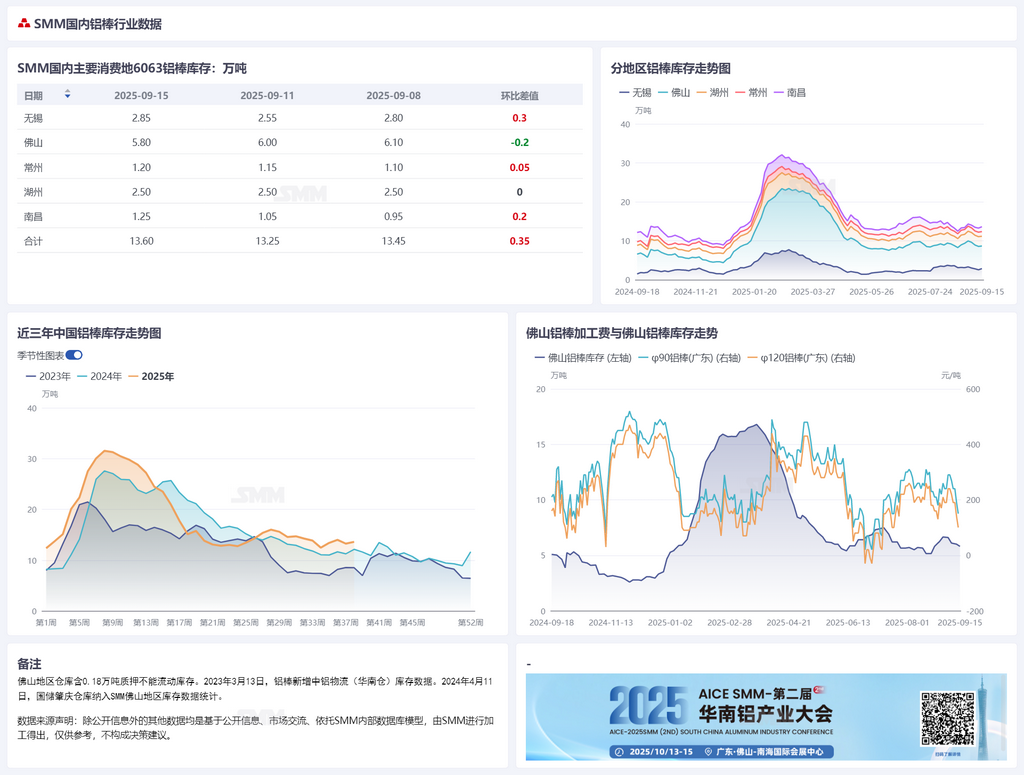Click the 分地区铝棒库存走势图 chart title

tap(671, 69)
